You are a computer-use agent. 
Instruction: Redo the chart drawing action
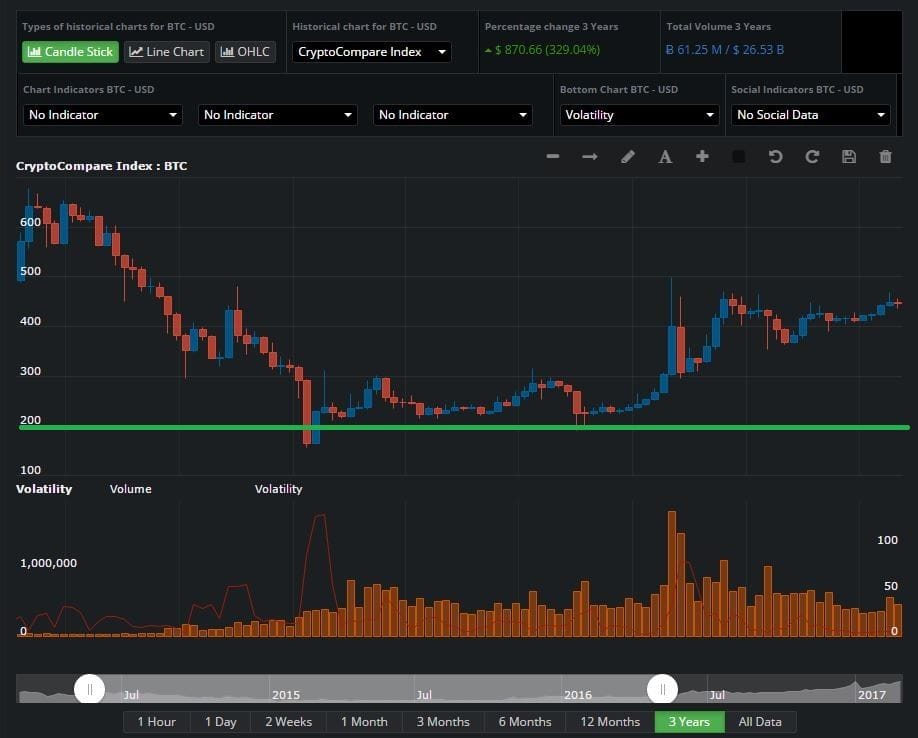click(812, 157)
